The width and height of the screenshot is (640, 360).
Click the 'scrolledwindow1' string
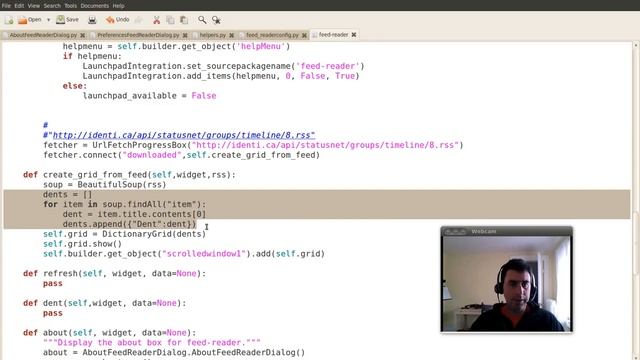click(x=204, y=253)
